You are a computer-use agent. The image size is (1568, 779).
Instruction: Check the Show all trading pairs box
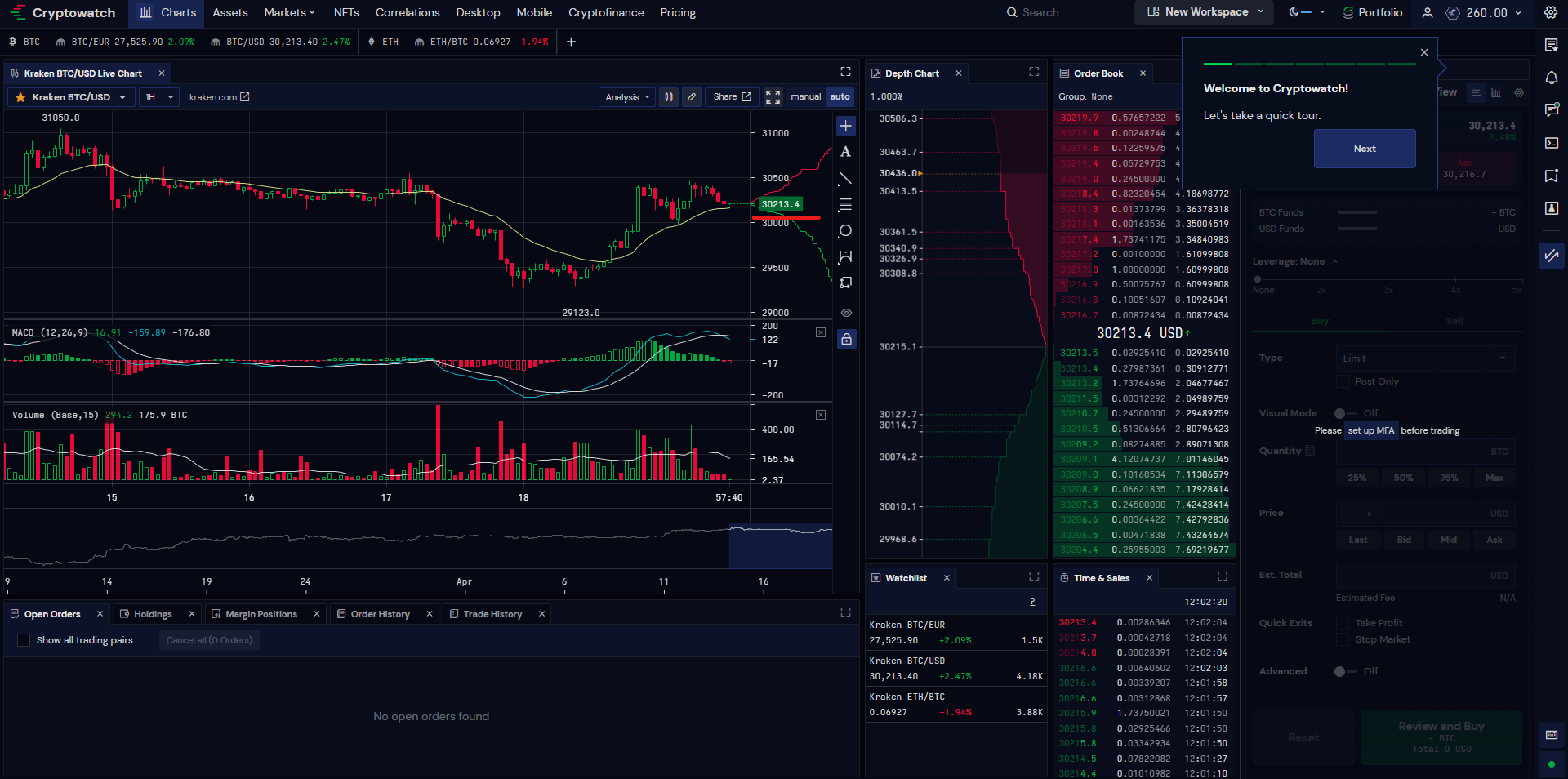pyautogui.click(x=24, y=640)
